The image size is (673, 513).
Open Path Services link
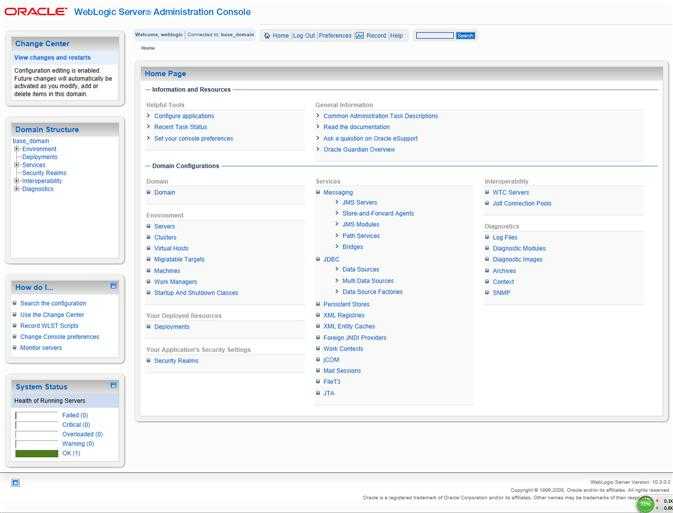[361, 236]
